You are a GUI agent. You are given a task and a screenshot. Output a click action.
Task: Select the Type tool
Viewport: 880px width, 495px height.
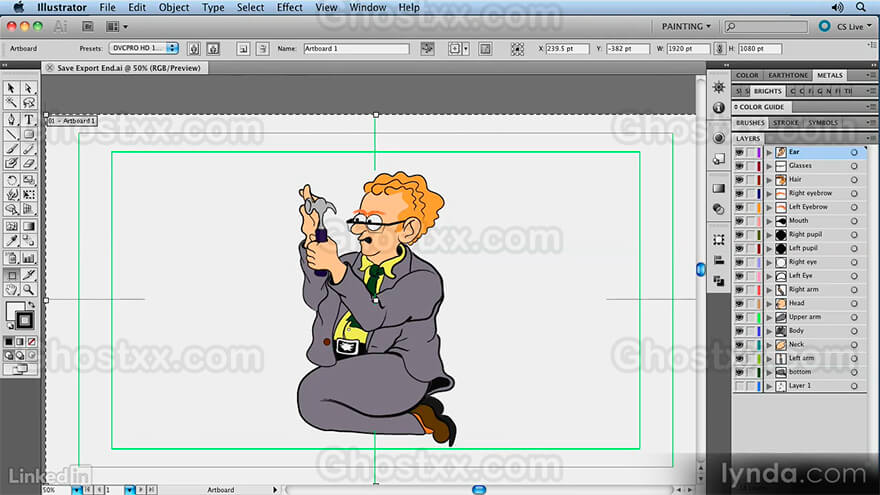pyautogui.click(x=29, y=120)
